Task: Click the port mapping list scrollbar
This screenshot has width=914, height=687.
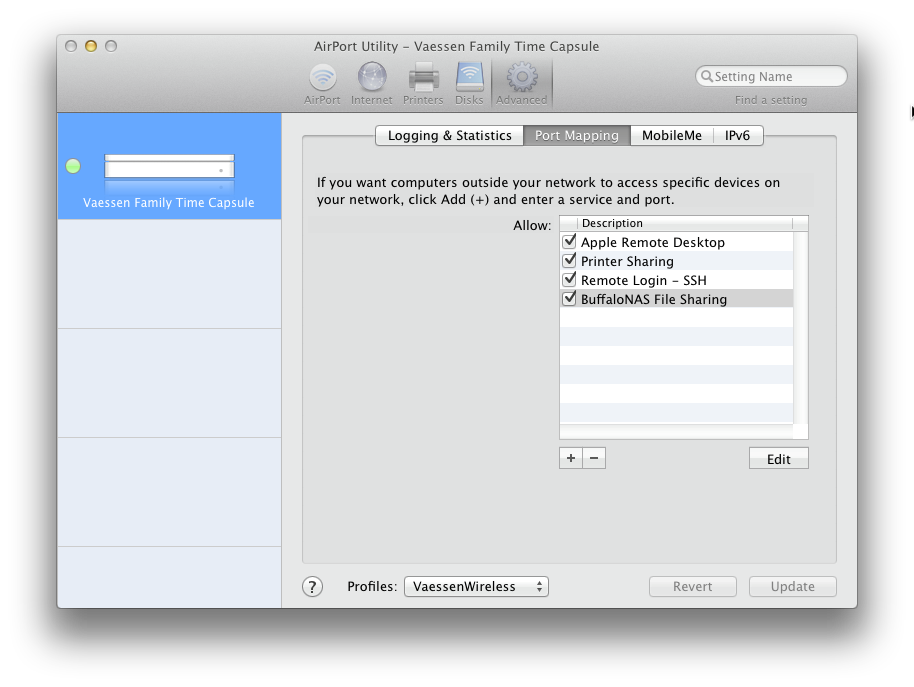Action: click(800, 327)
